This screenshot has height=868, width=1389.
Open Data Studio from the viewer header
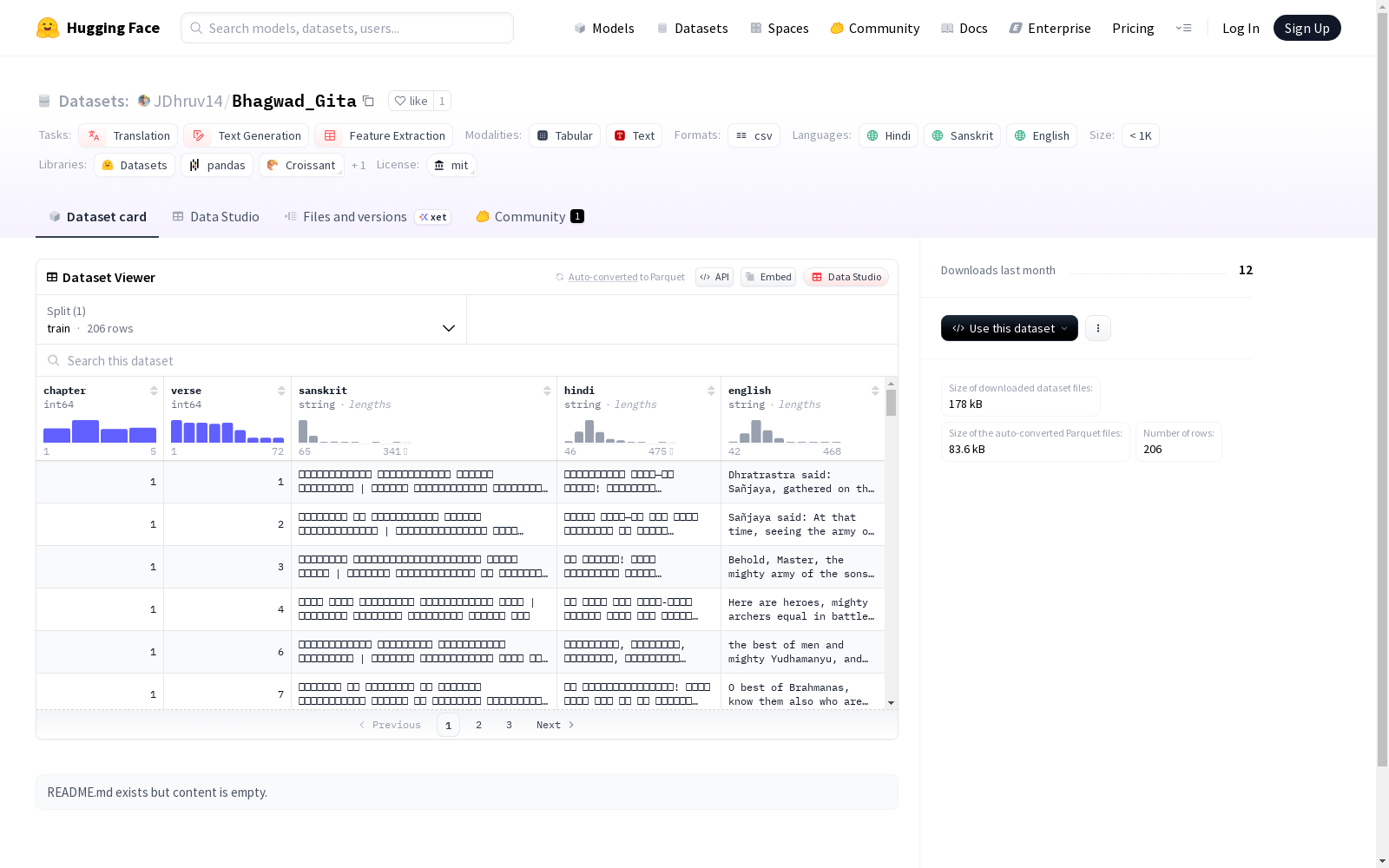(846, 277)
